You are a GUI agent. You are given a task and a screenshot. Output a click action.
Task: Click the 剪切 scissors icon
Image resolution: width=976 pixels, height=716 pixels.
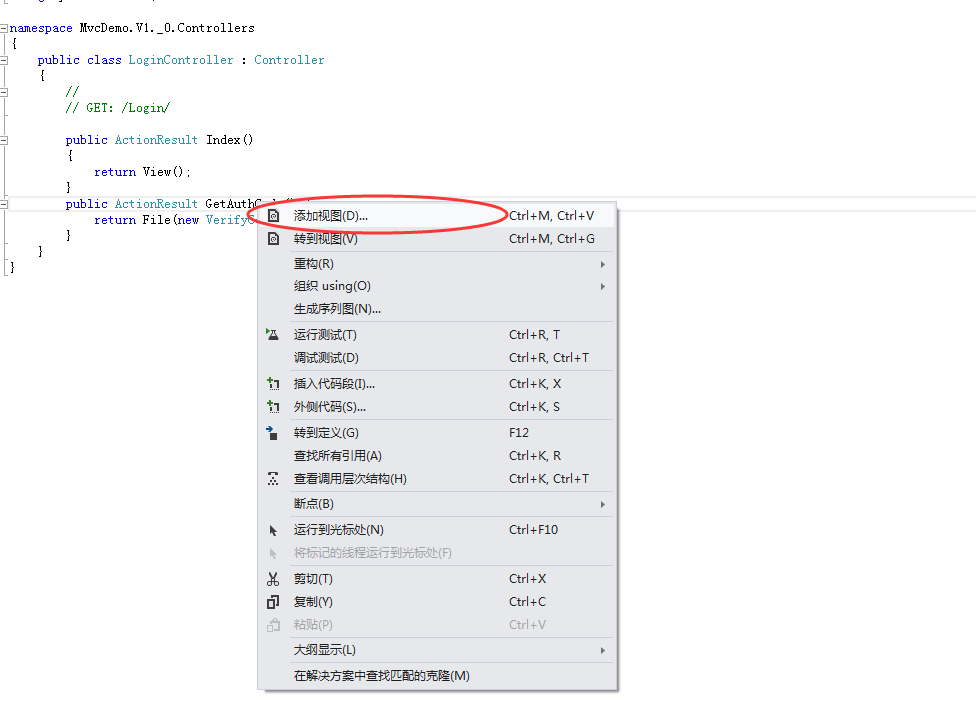[272, 578]
